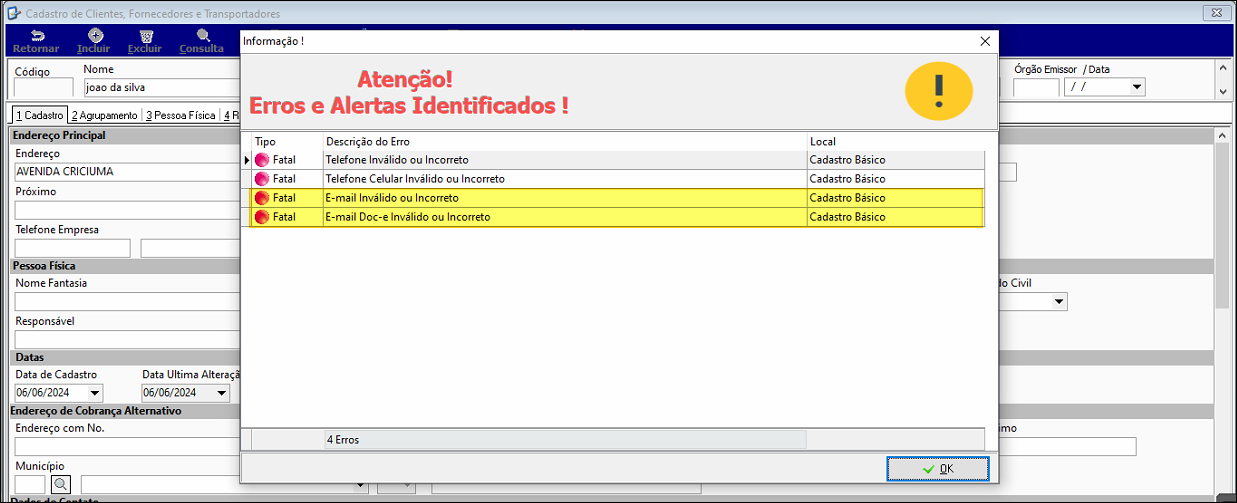Click the Próximo input field
The width and height of the screenshot is (1237, 503).
(x=127, y=210)
